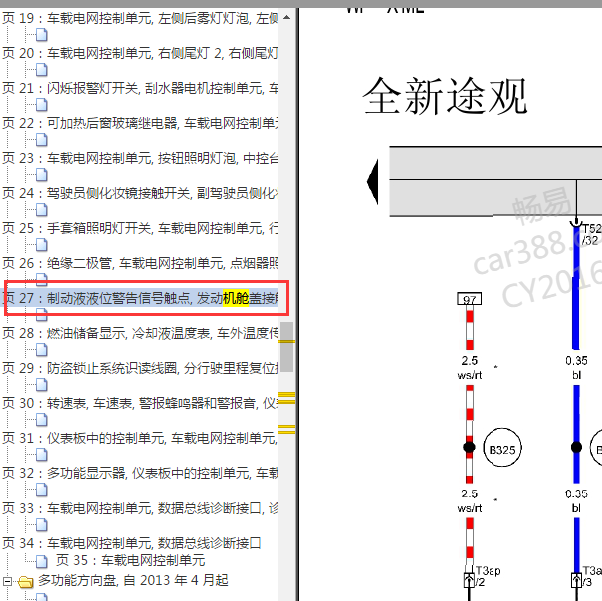This screenshot has width=602, height=601.
Task: Click the T3ap /2 connector label
Action: [488, 576]
